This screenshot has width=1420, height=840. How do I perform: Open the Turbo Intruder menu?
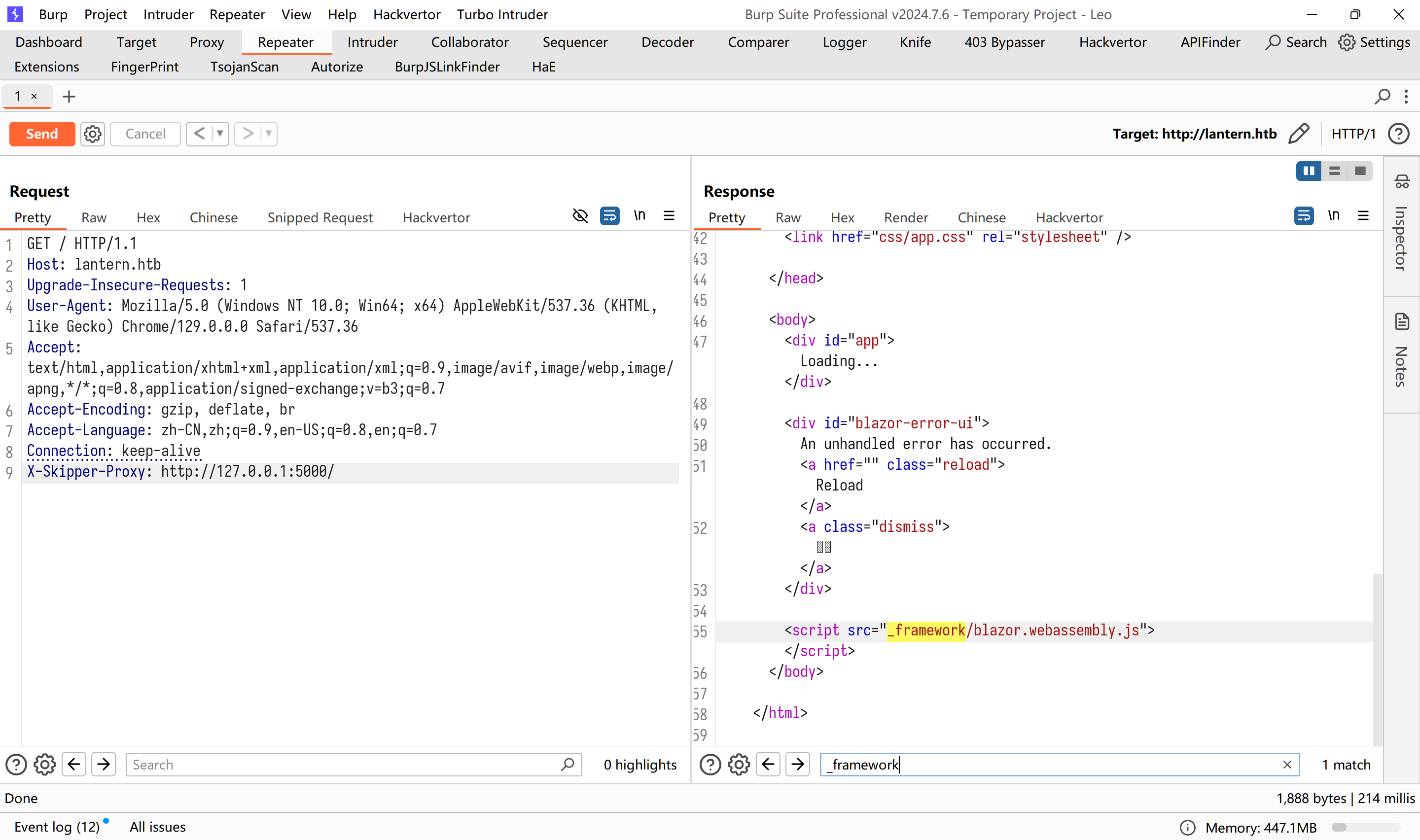pyautogui.click(x=502, y=14)
